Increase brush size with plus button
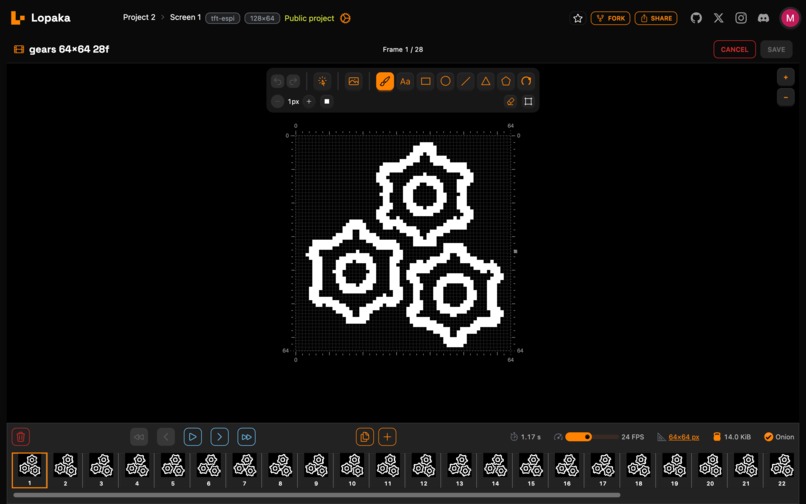This screenshot has width=806, height=504. click(x=309, y=101)
